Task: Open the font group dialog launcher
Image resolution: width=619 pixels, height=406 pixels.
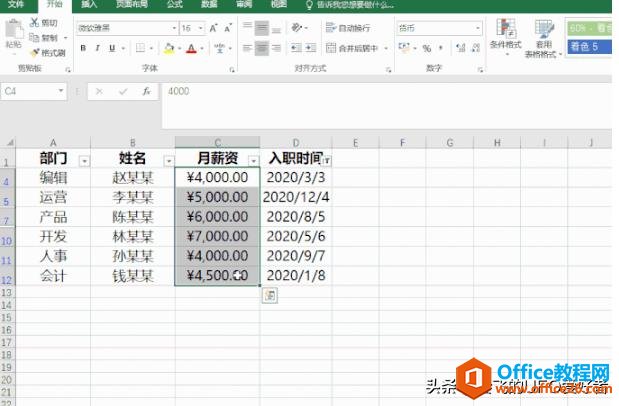Action: [231, 70]
